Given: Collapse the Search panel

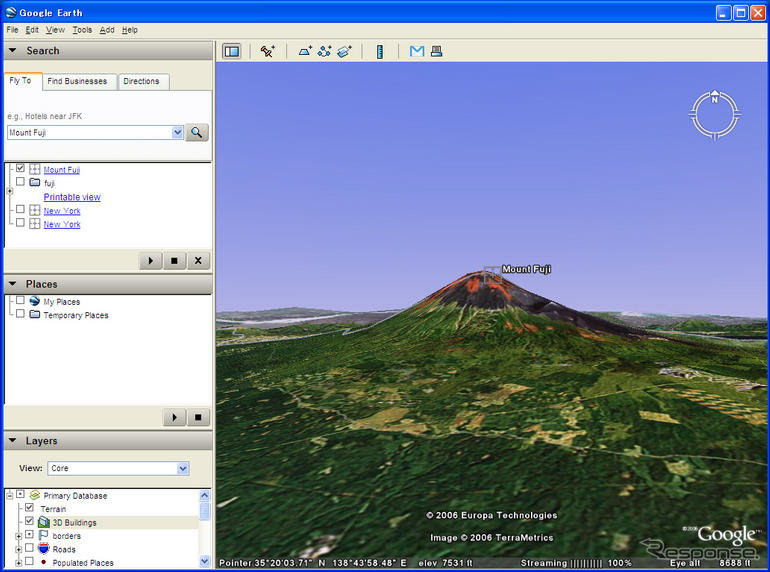Looking at the screenshot, I should 12,51.
